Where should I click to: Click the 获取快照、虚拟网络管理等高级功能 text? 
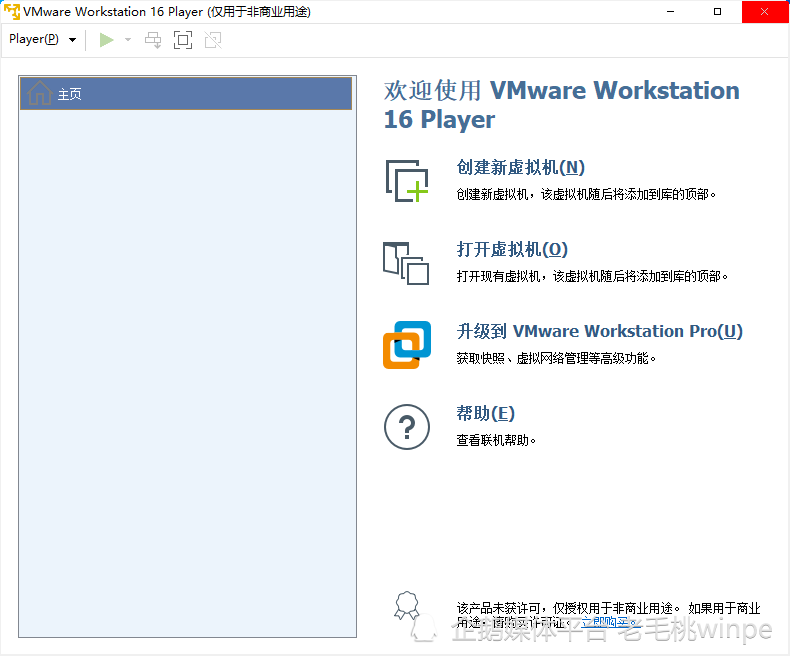[556, 359]
